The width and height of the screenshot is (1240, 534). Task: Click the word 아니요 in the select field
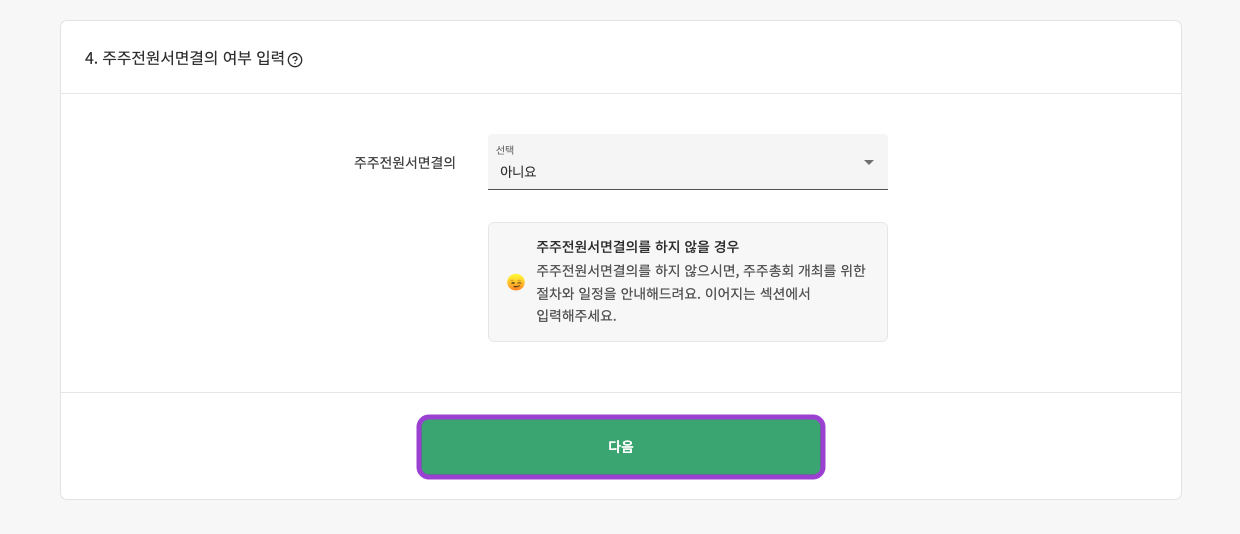[x=518, y=172]
